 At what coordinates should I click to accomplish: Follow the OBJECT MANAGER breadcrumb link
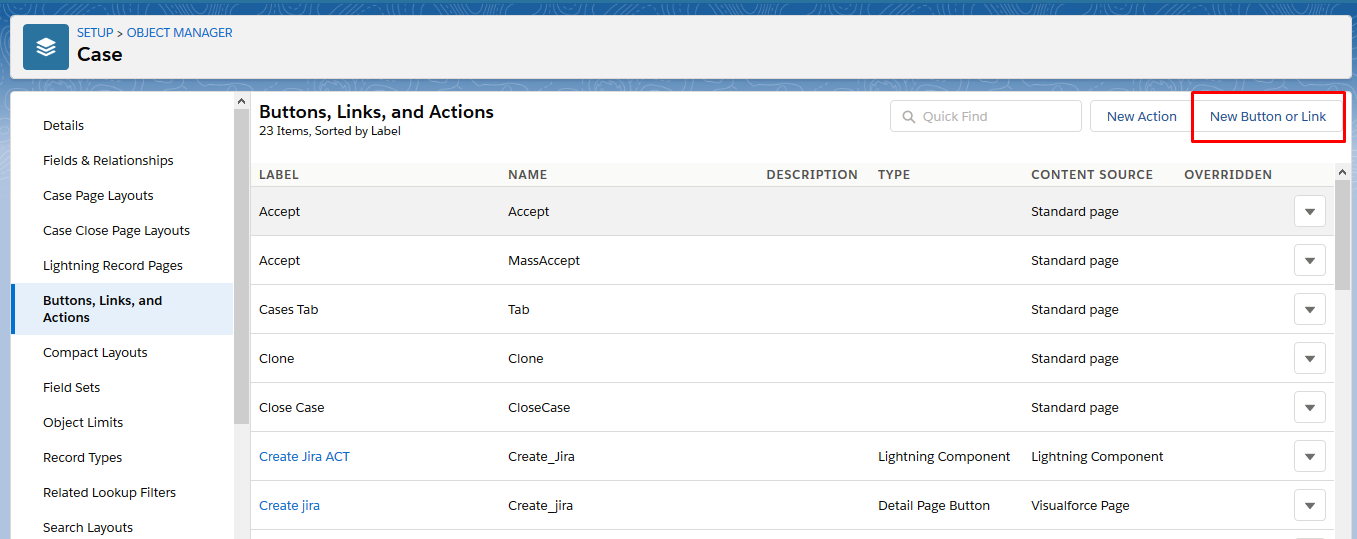(x=180, y=33)
